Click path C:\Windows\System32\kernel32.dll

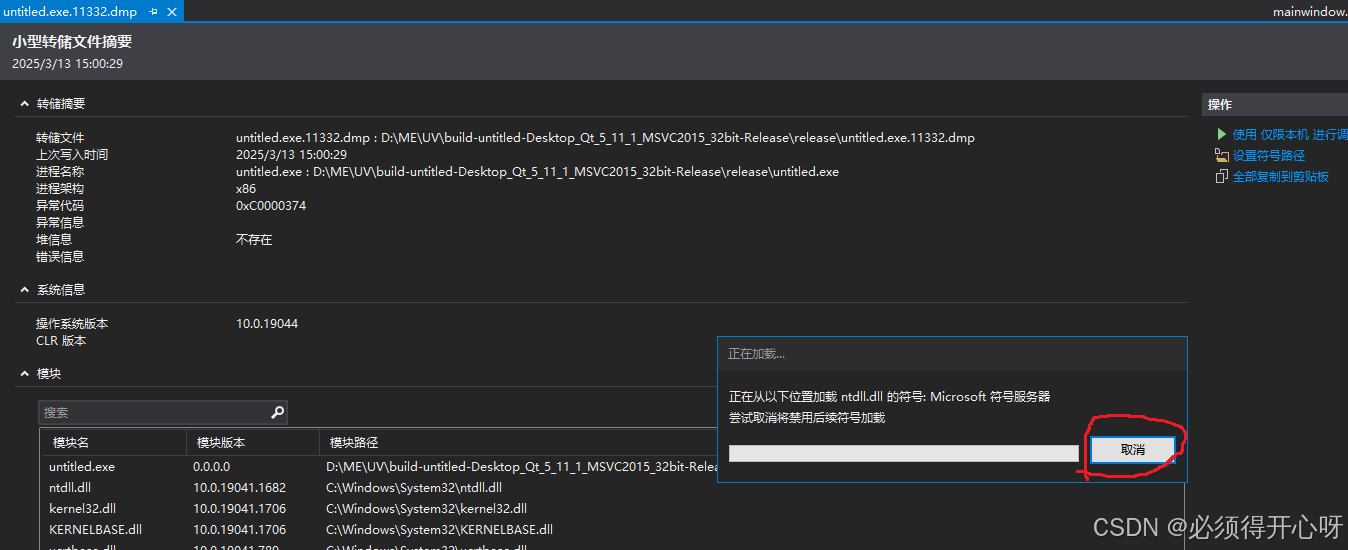pyautogui.click(x=426, y=509)
